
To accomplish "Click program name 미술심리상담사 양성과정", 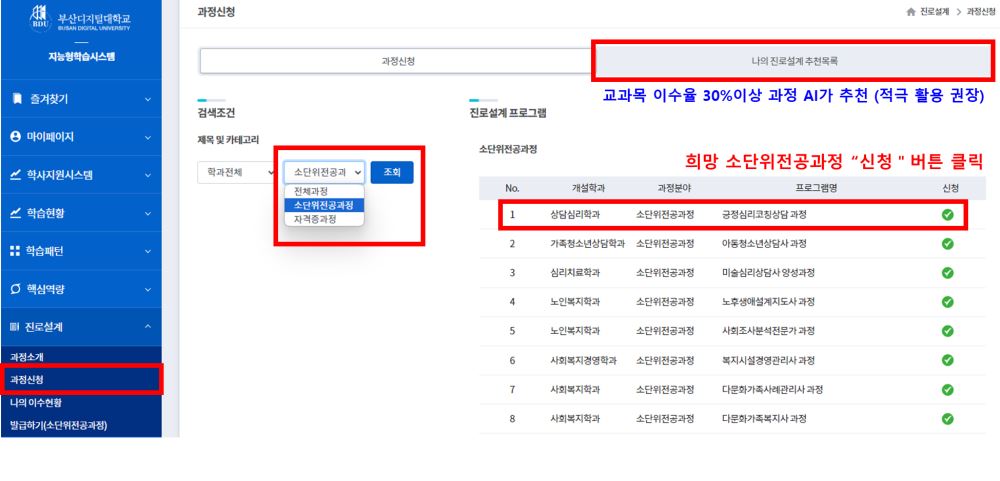I will pyautogui.click(x=768, y=273).
